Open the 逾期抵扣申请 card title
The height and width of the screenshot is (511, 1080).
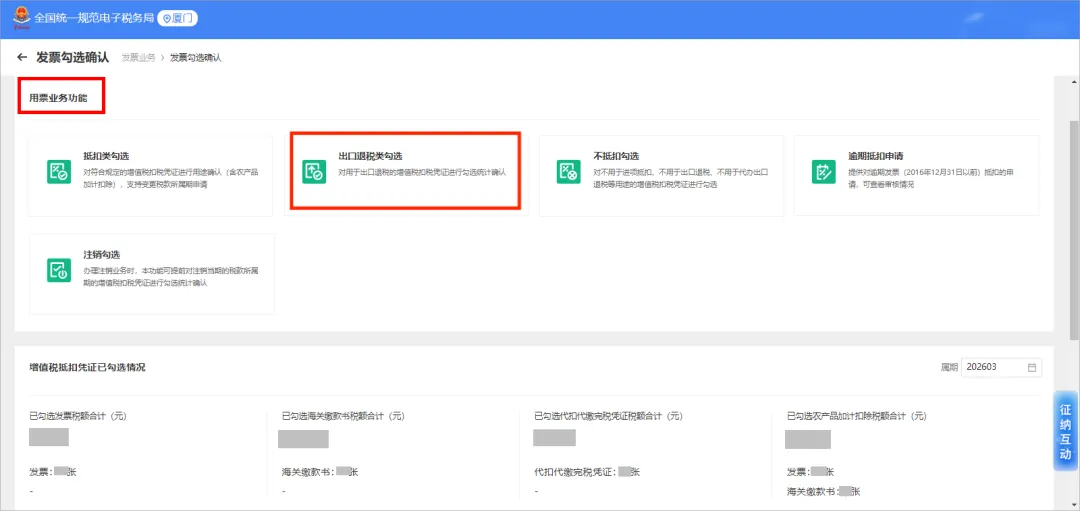(875, 156)
